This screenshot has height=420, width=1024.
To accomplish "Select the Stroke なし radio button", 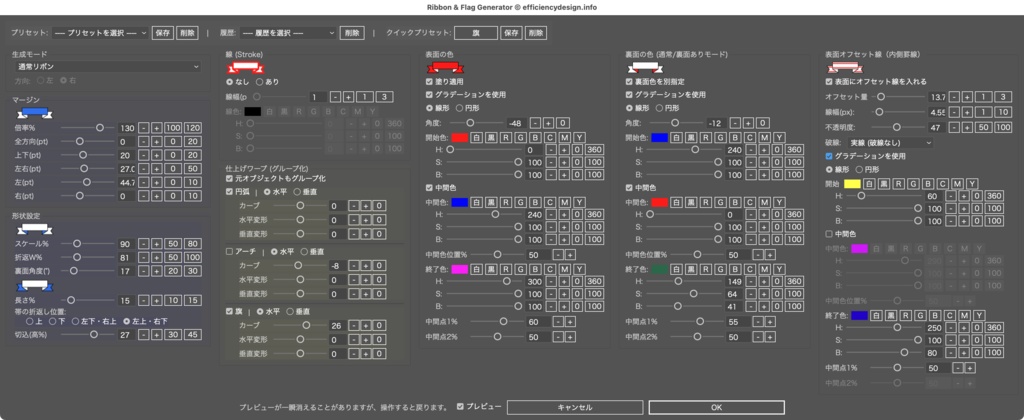I will pyautogui.click(x=229, y=82).
